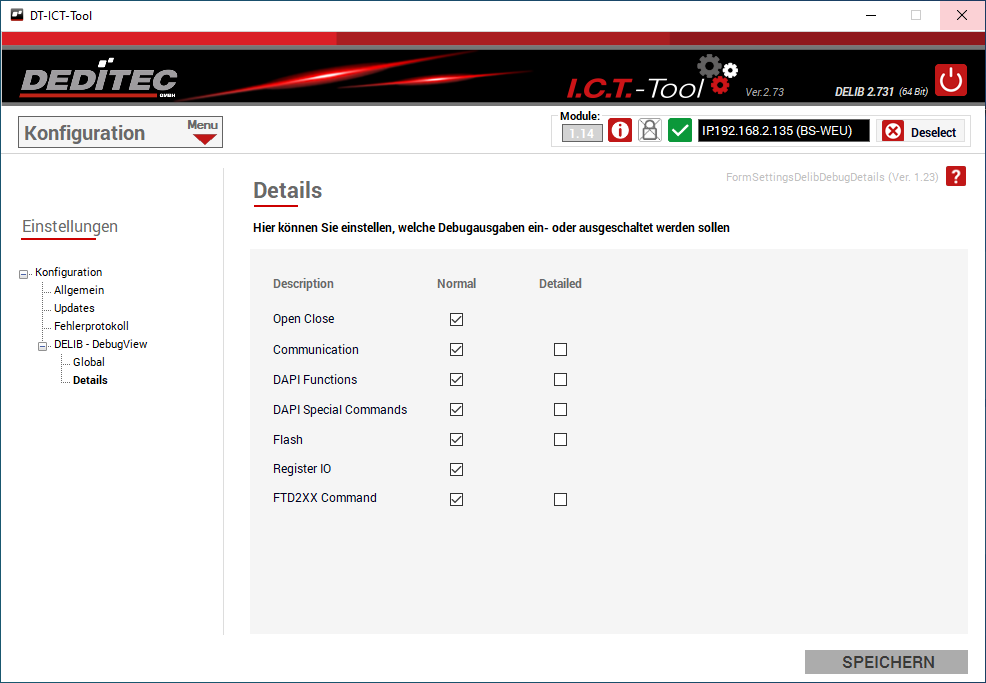Click the red module info icon
Viewport: 986px width, 683px height.
point(620,131)
